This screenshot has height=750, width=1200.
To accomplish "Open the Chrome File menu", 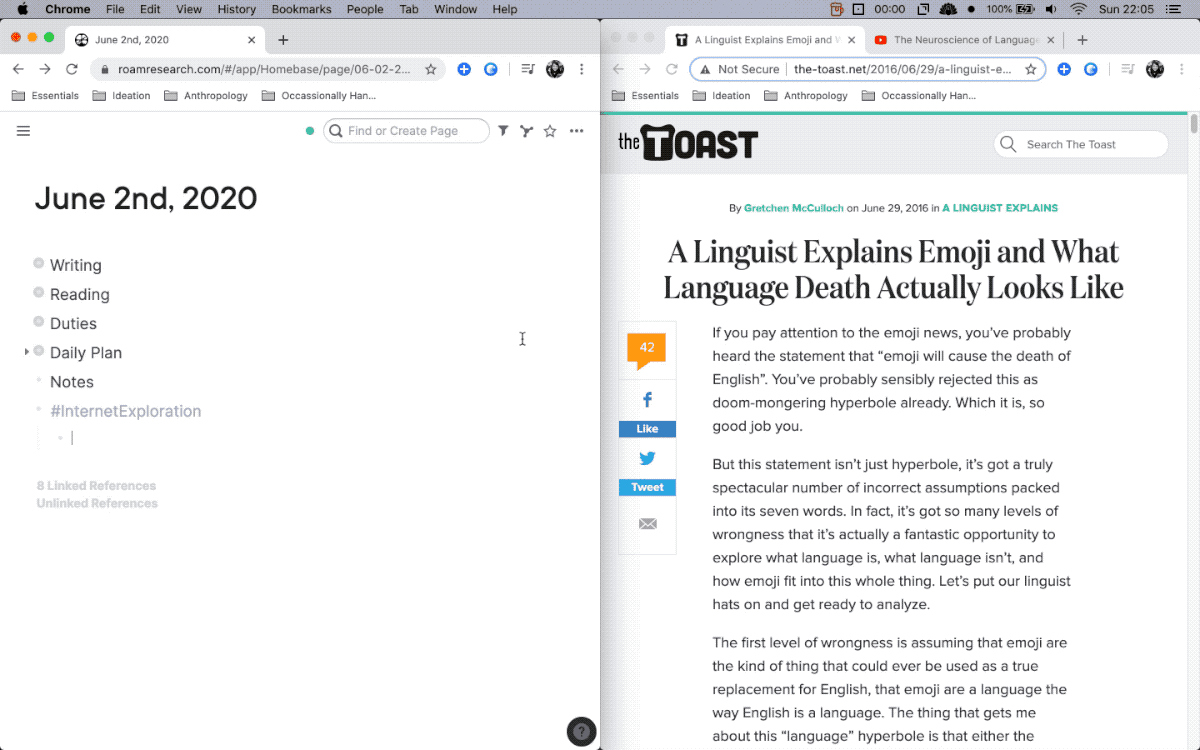I will coord(115,9).
